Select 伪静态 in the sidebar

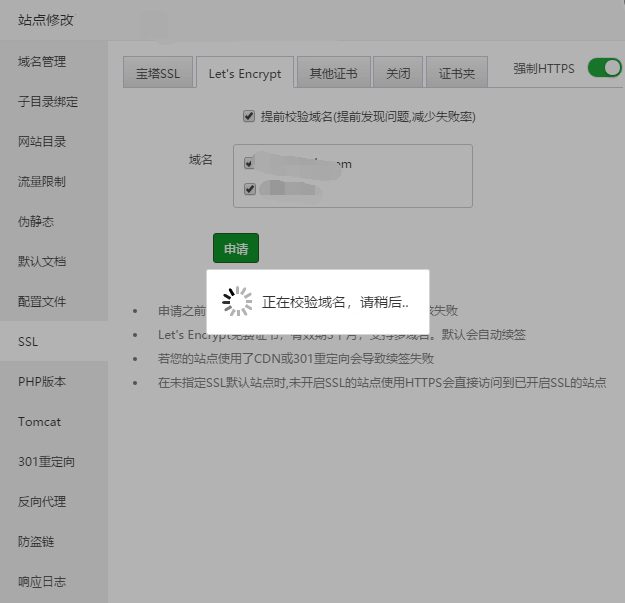(x=36, y=222)
